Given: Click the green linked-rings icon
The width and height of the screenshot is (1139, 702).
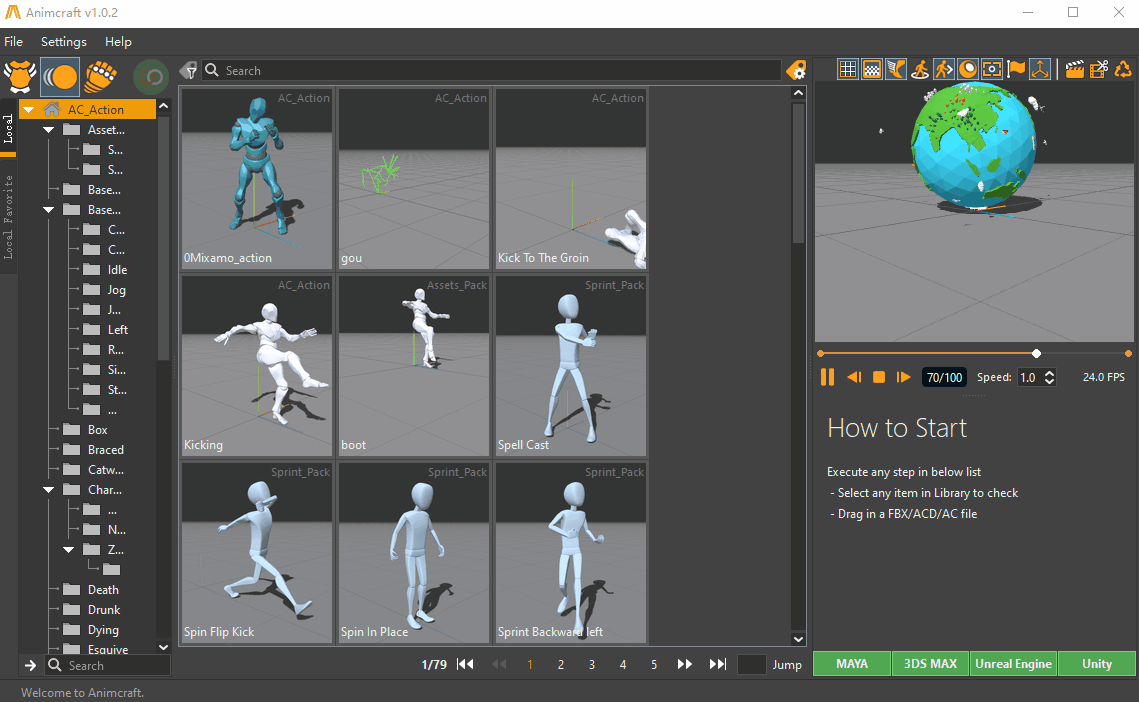Looking at the screenshot, I should (151, 76).
